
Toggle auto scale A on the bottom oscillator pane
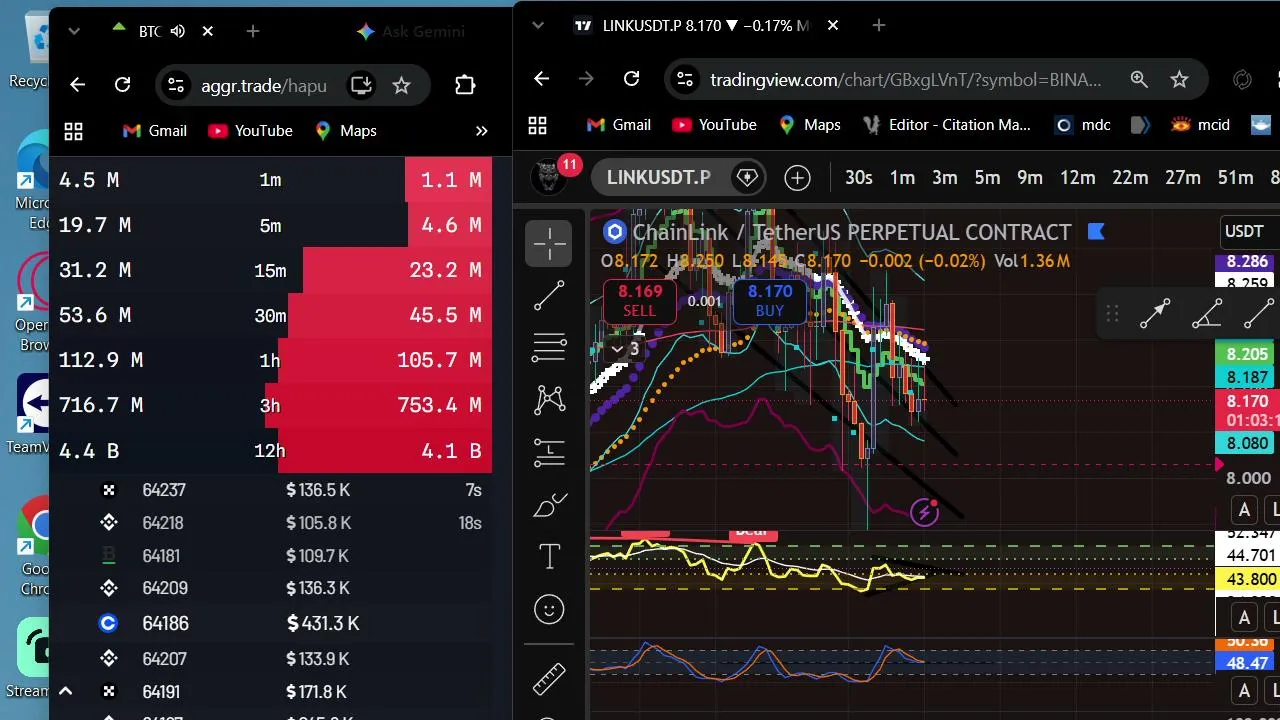pos(1244,690)
